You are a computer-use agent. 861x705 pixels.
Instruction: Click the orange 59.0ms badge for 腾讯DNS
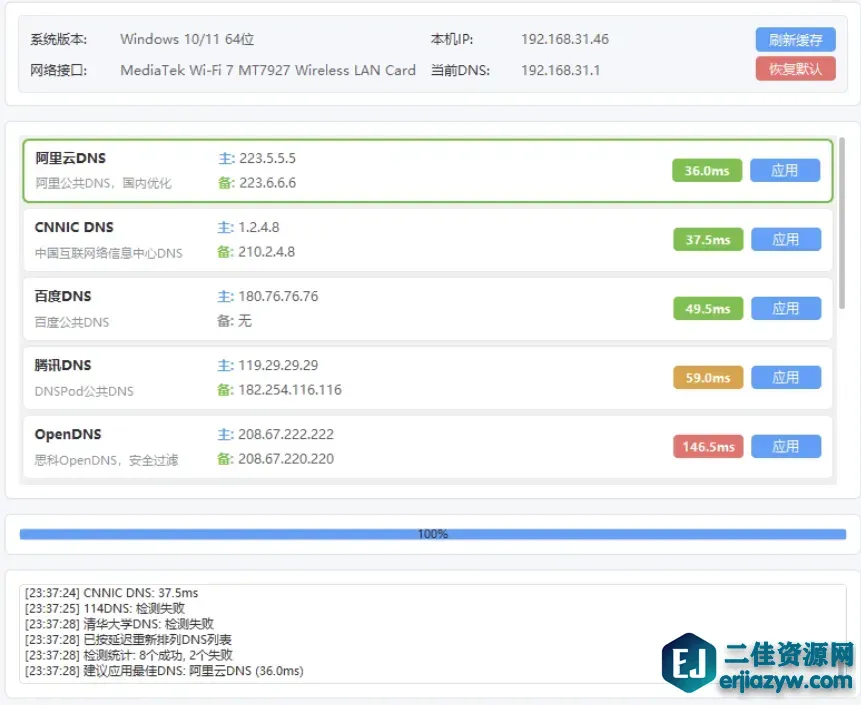[707, 377]
